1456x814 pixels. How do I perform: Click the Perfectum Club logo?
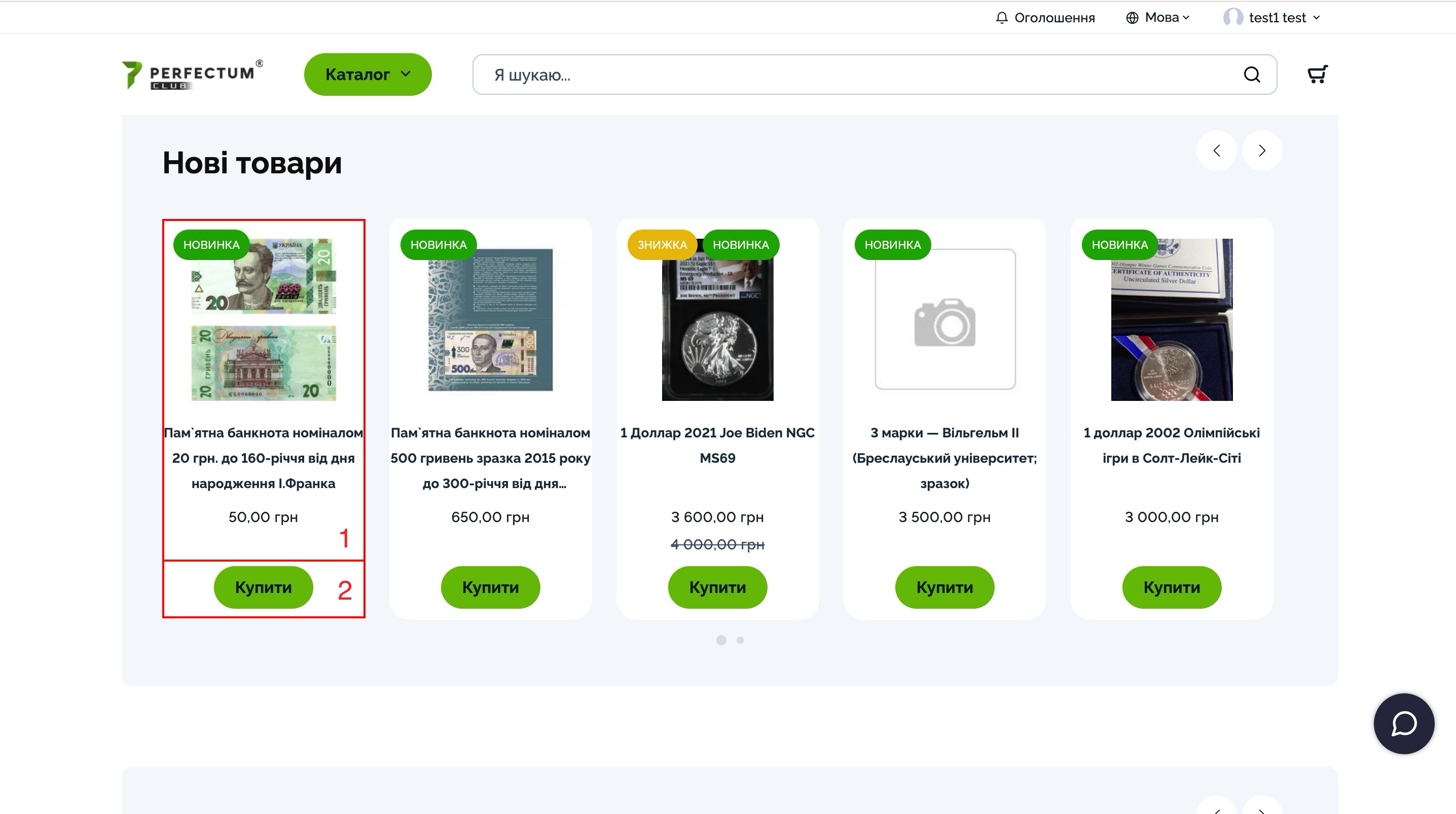192,75
